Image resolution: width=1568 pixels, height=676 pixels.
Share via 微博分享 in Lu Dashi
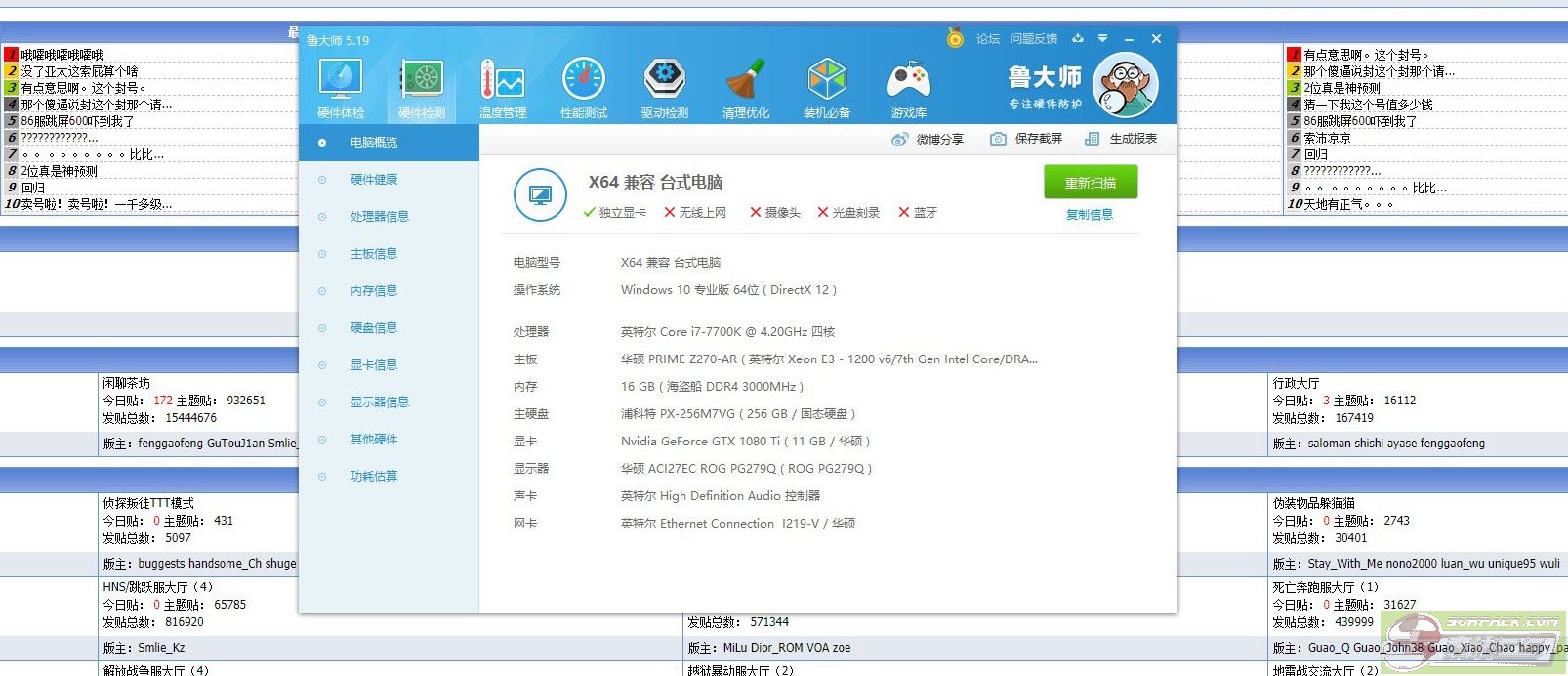[928, 139]
